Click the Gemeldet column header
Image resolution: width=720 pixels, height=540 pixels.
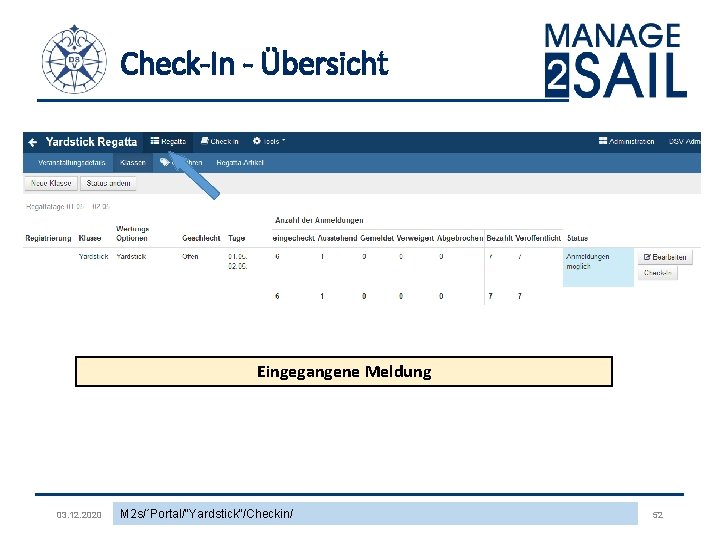click(x=377, y=238)
